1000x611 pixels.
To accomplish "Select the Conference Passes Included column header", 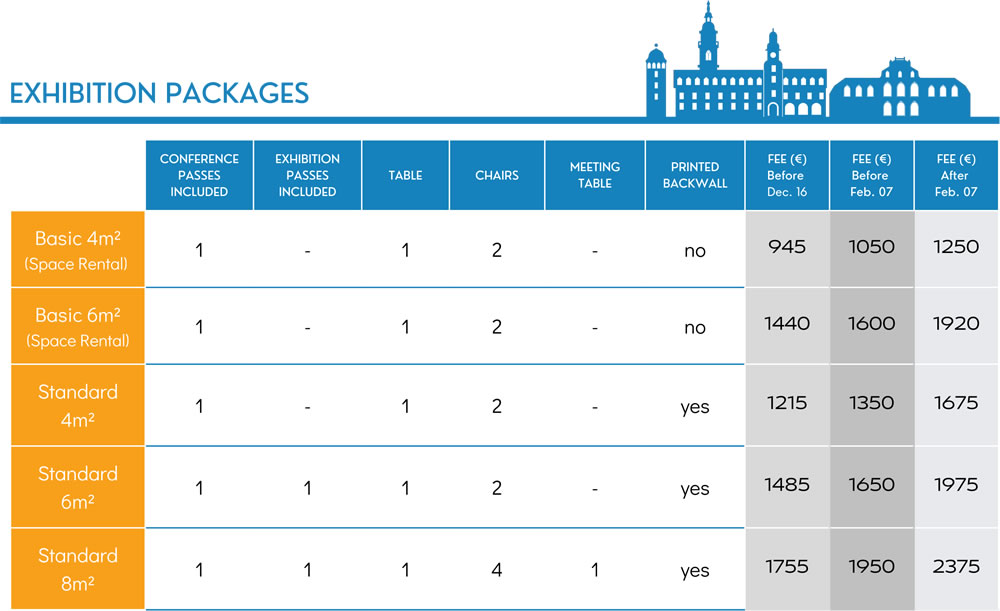I will (x=199, y=175).
